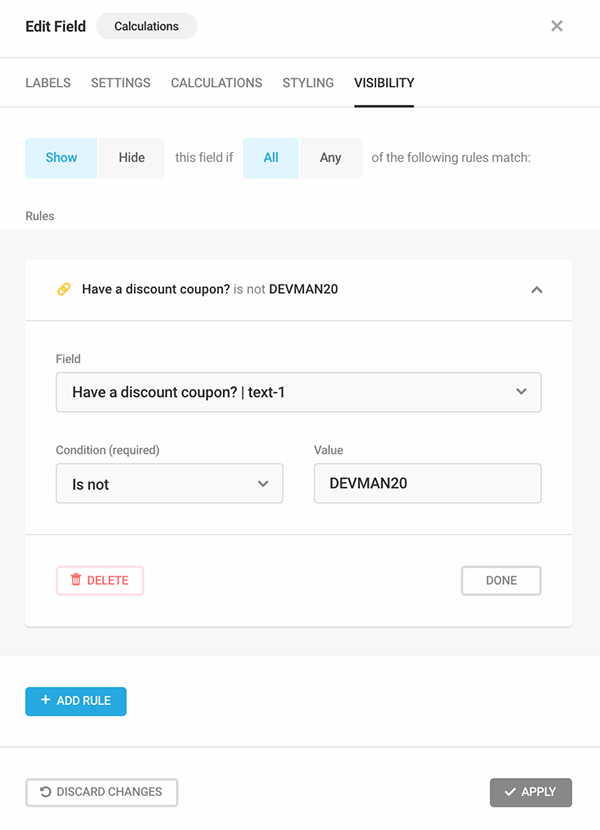Close the Edit Field panel
Screen dimensions: 600x830
[x=557, y=26]
